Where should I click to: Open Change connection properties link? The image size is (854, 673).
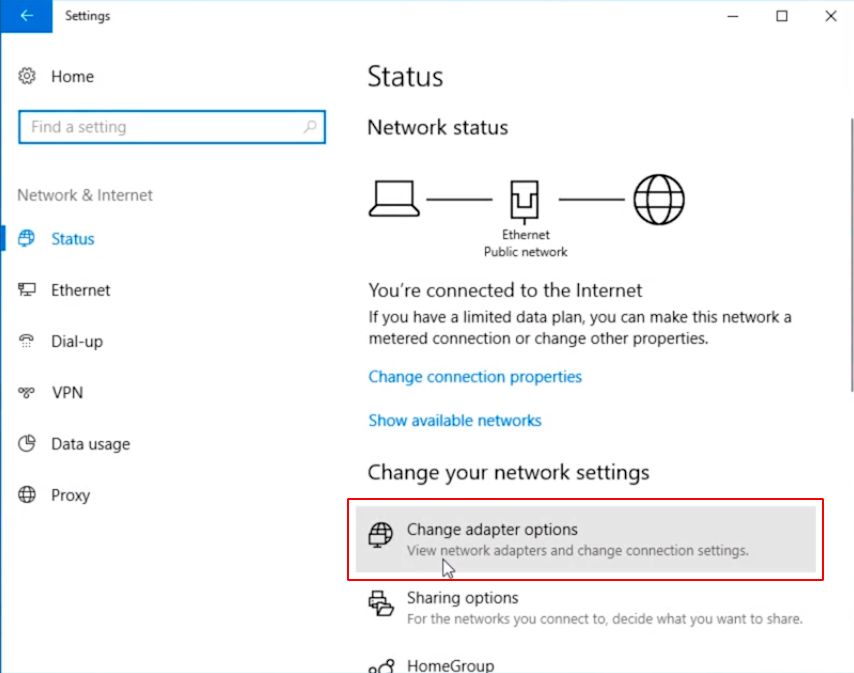(475, 376)
